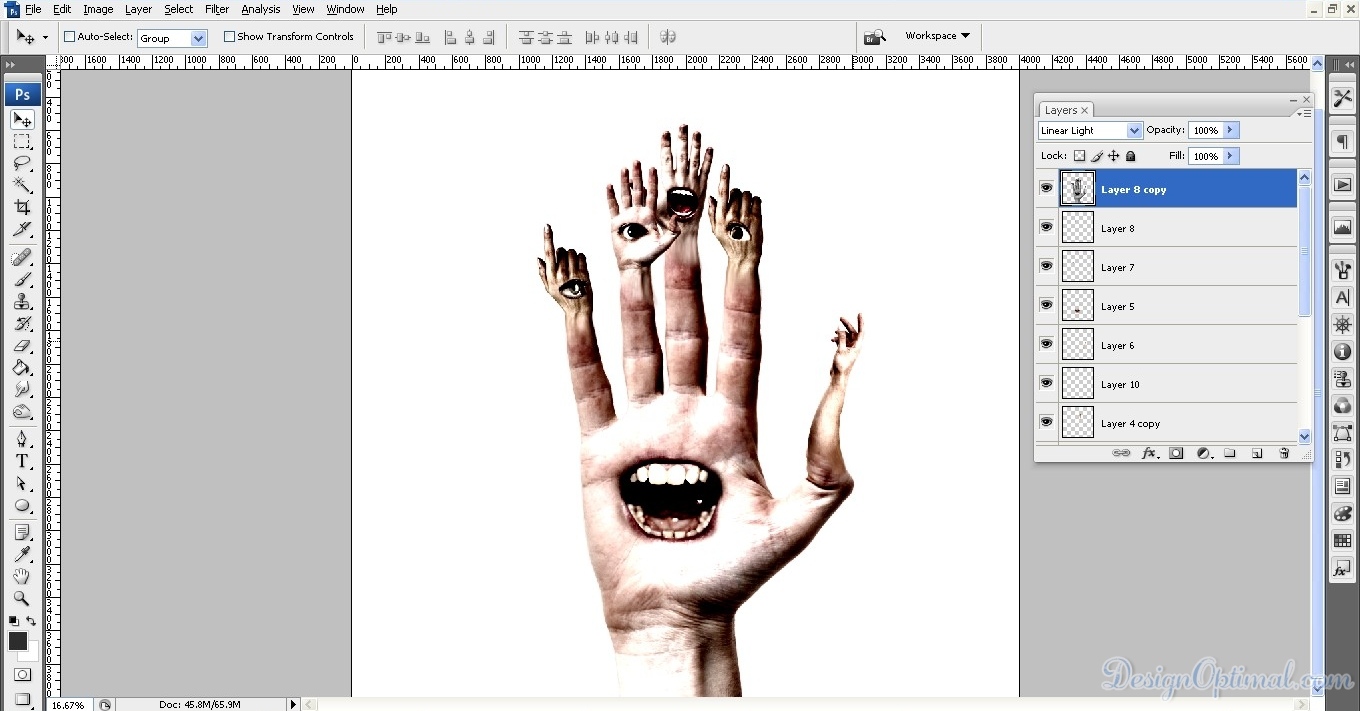Launch Adobe Bridge from options bar
Screen dimensions: 1360x711
[x=875, y=37]
